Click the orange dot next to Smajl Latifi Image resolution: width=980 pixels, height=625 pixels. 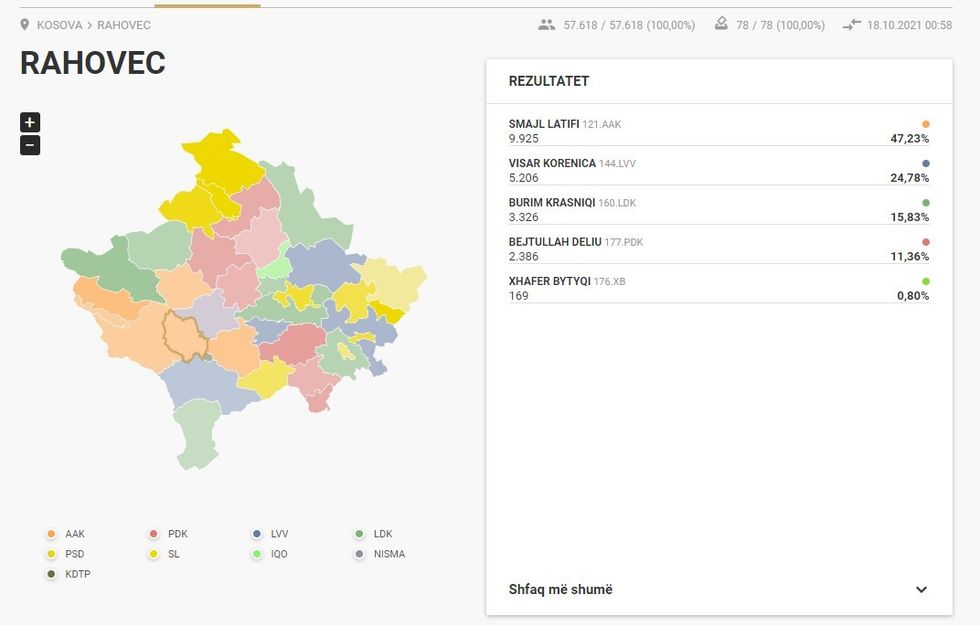pos(925,124)
